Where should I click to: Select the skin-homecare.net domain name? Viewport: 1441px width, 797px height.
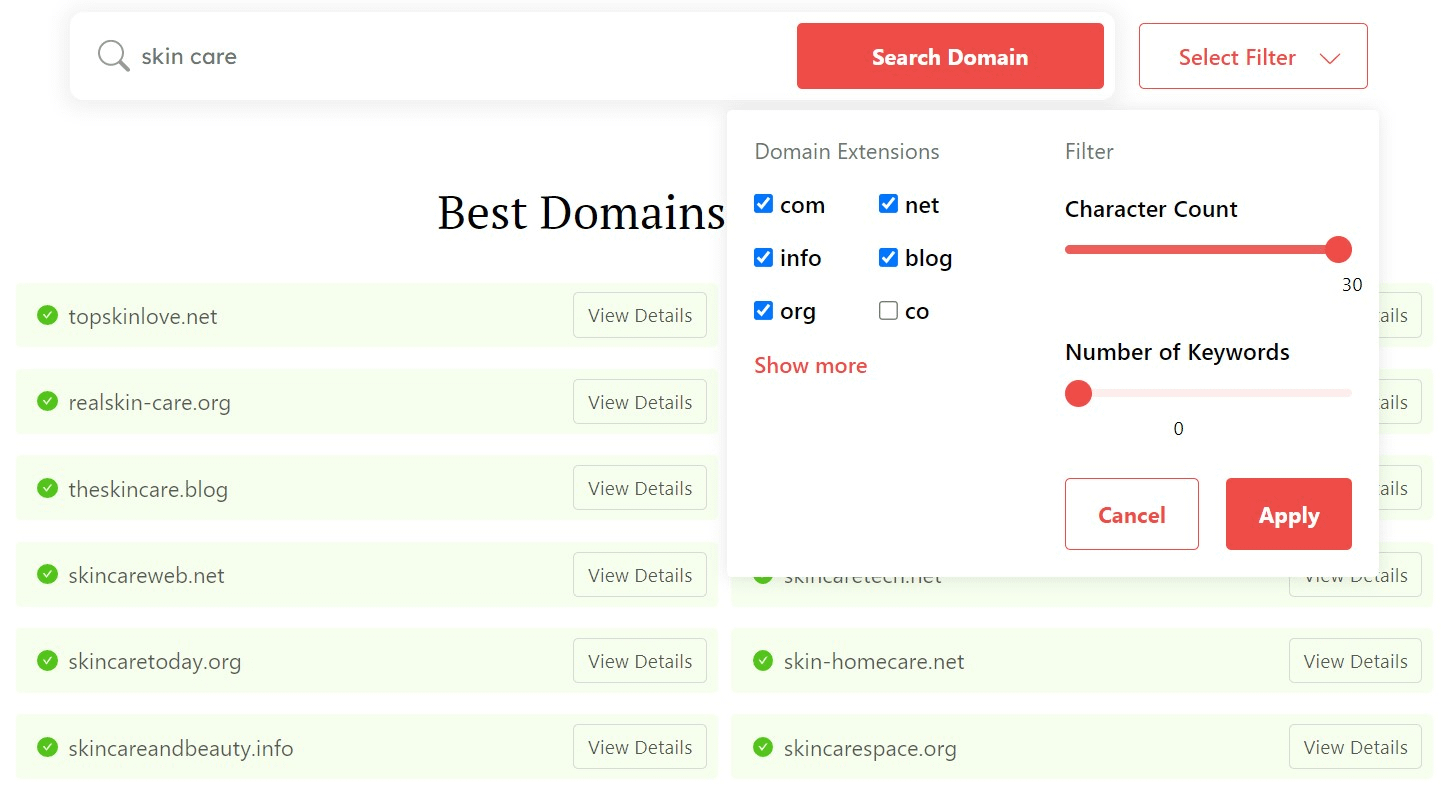coord(874,662)
